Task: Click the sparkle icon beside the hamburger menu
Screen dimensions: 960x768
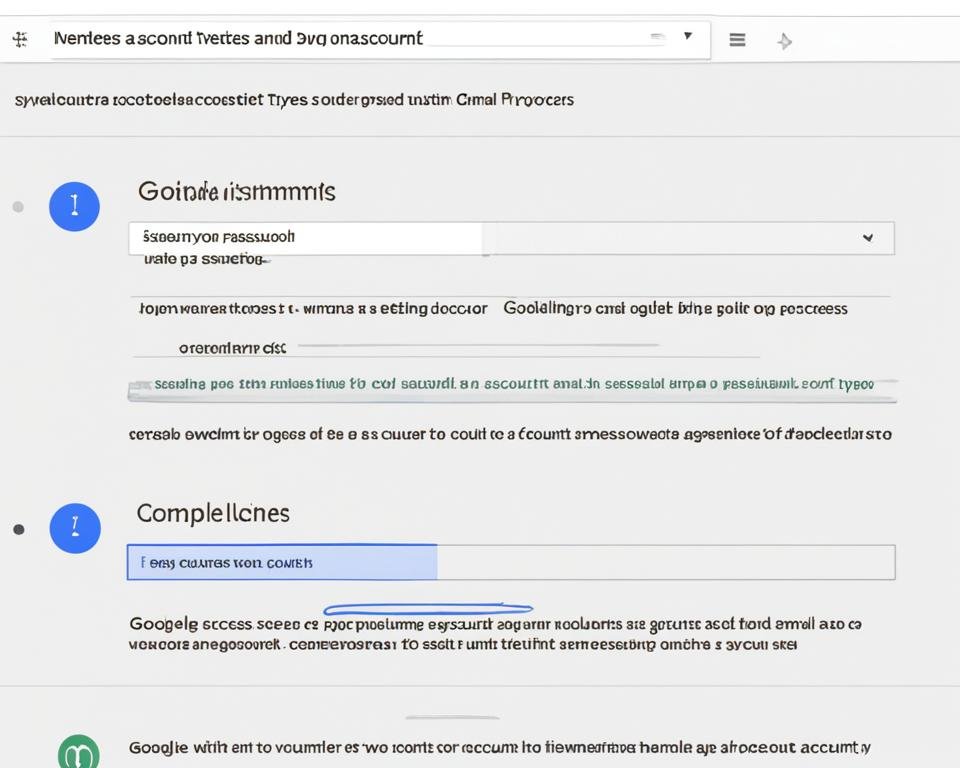Action: pyautogui.click(x=785, y=41)
